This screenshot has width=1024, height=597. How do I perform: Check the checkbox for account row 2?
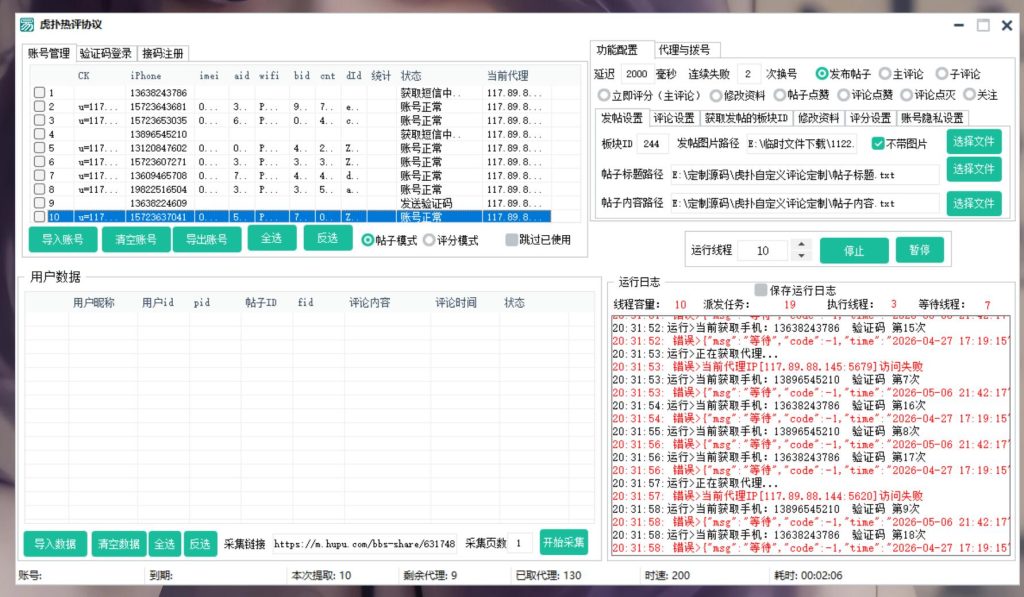[x=39, y=106]
